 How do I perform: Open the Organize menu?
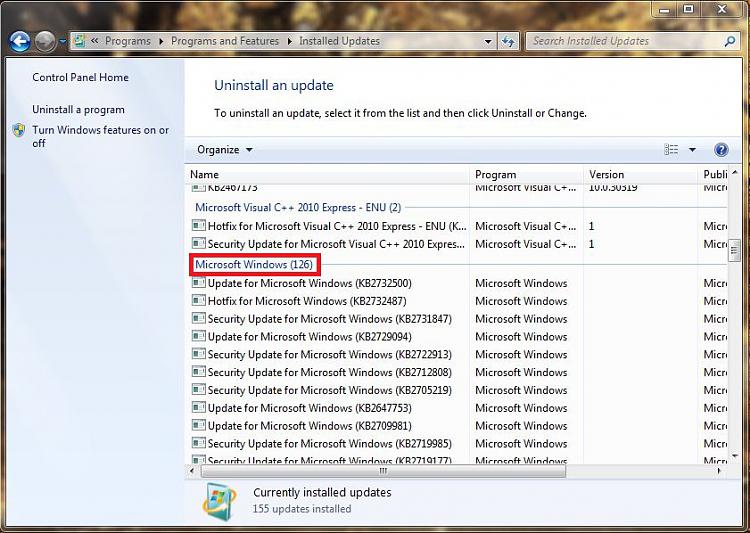225,150
